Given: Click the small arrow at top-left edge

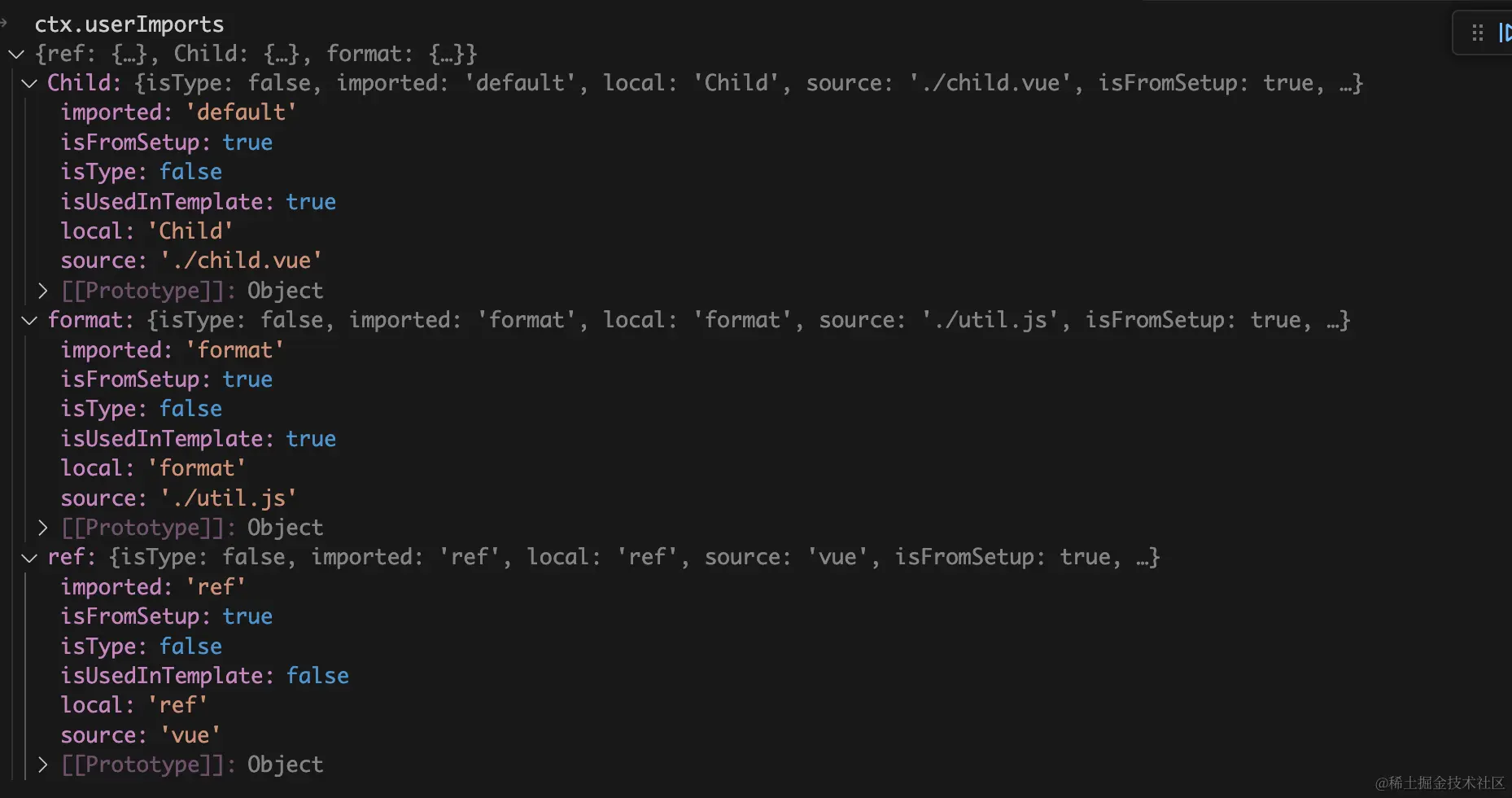Looking at the screenshot, I should click(x=5, y=24).
